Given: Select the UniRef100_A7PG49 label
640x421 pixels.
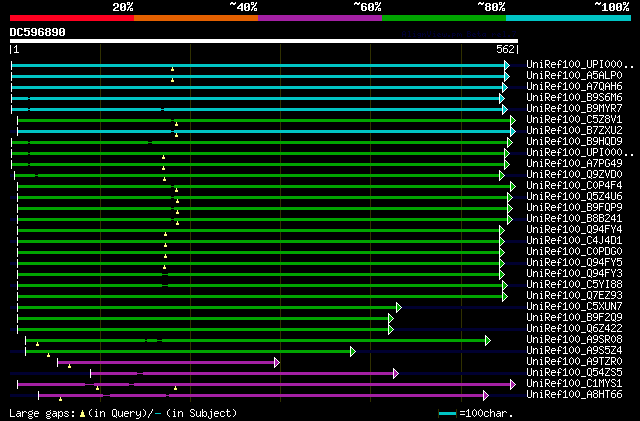Looking at the screenshot, I should coord(574,164).
